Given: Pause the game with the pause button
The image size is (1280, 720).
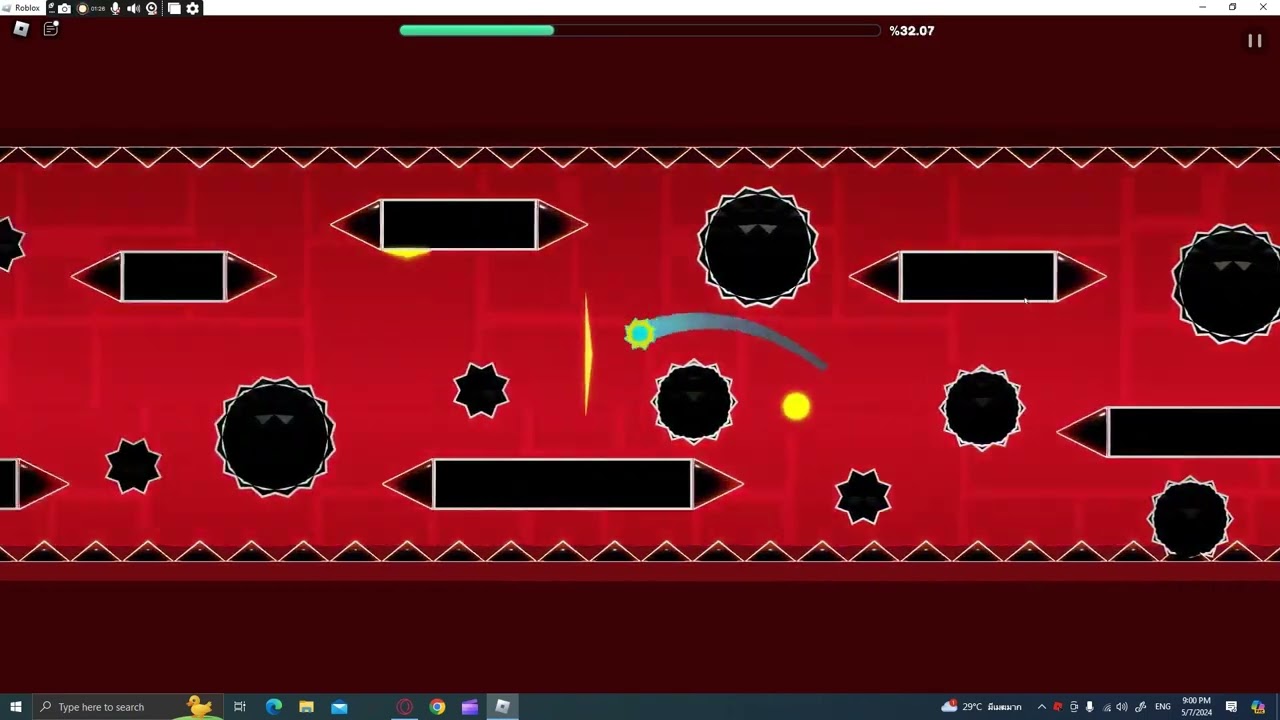Looking at the screenshot, I should (1254, 41).
